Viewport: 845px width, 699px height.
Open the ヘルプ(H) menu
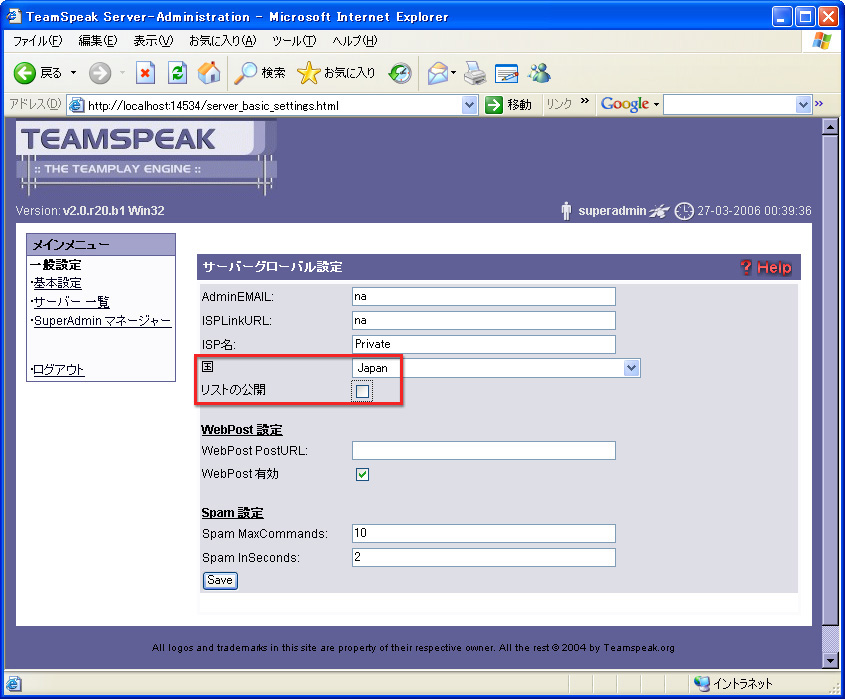(x=355, y=41)
